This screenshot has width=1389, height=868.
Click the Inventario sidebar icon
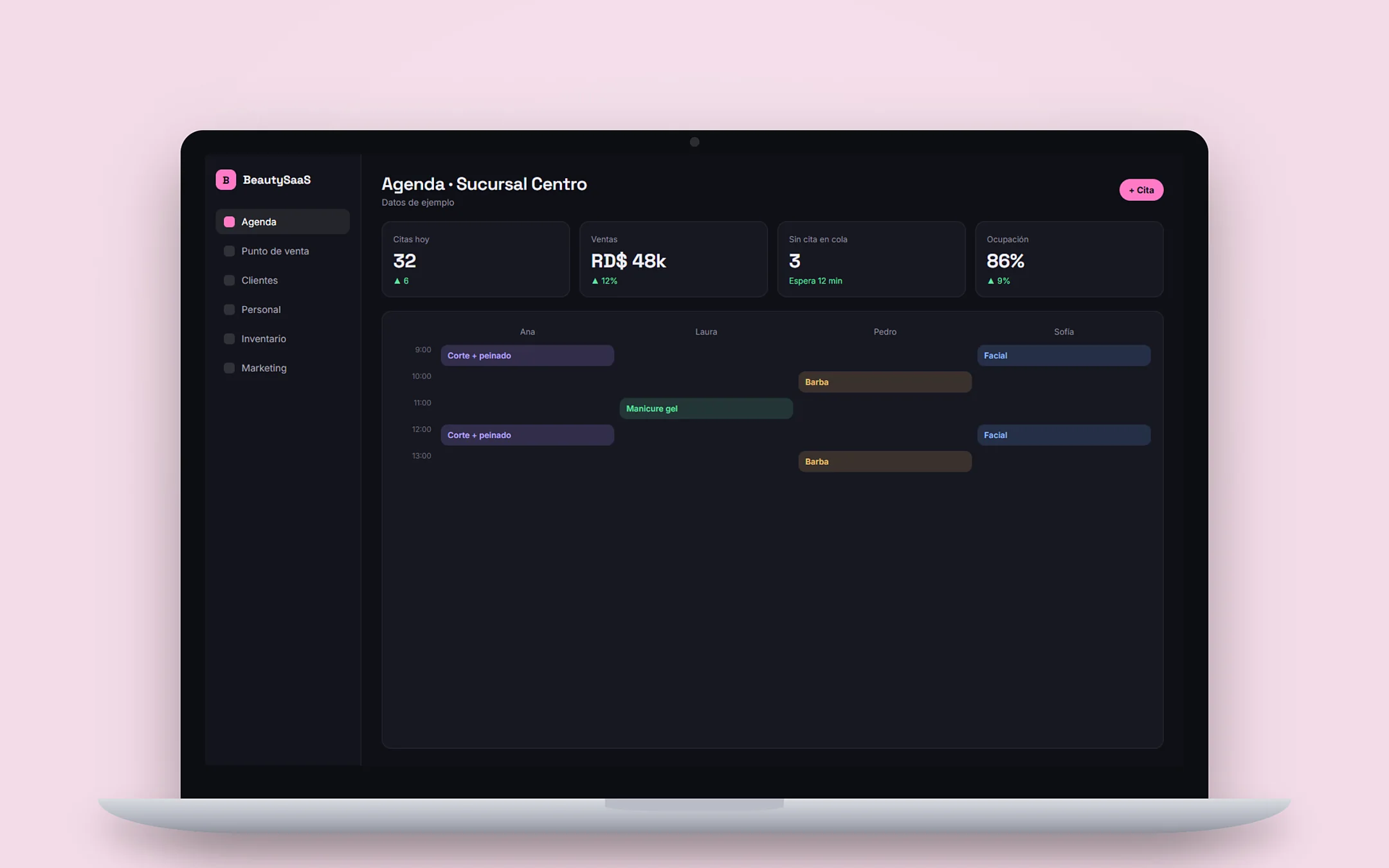coord(229,339)
